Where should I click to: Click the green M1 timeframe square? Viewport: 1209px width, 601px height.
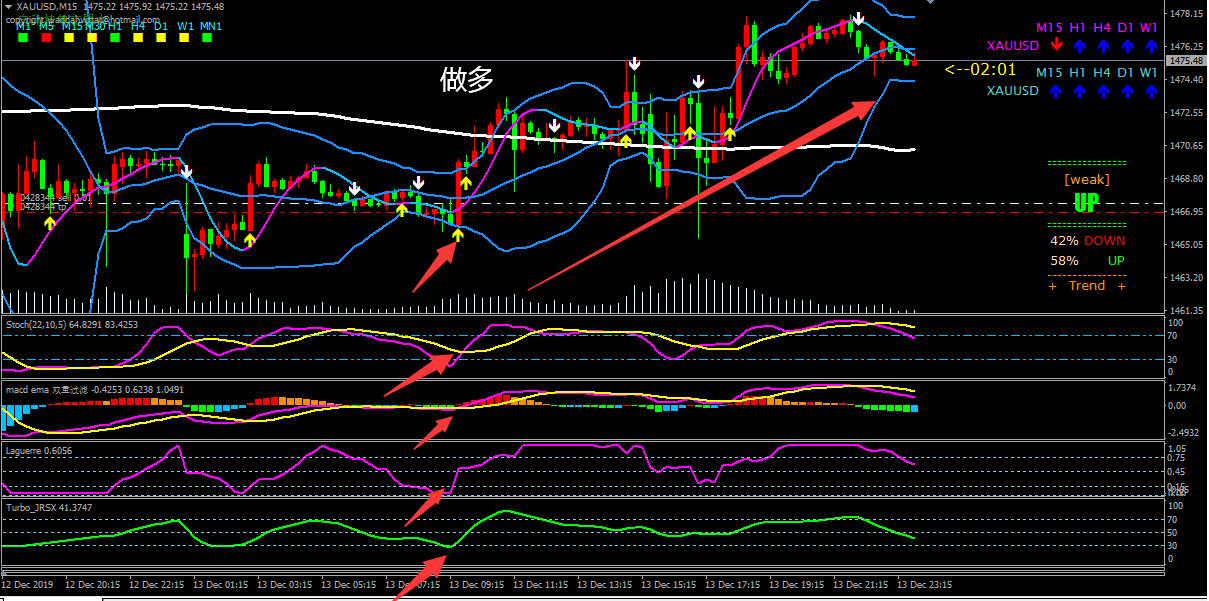[21, 38]
